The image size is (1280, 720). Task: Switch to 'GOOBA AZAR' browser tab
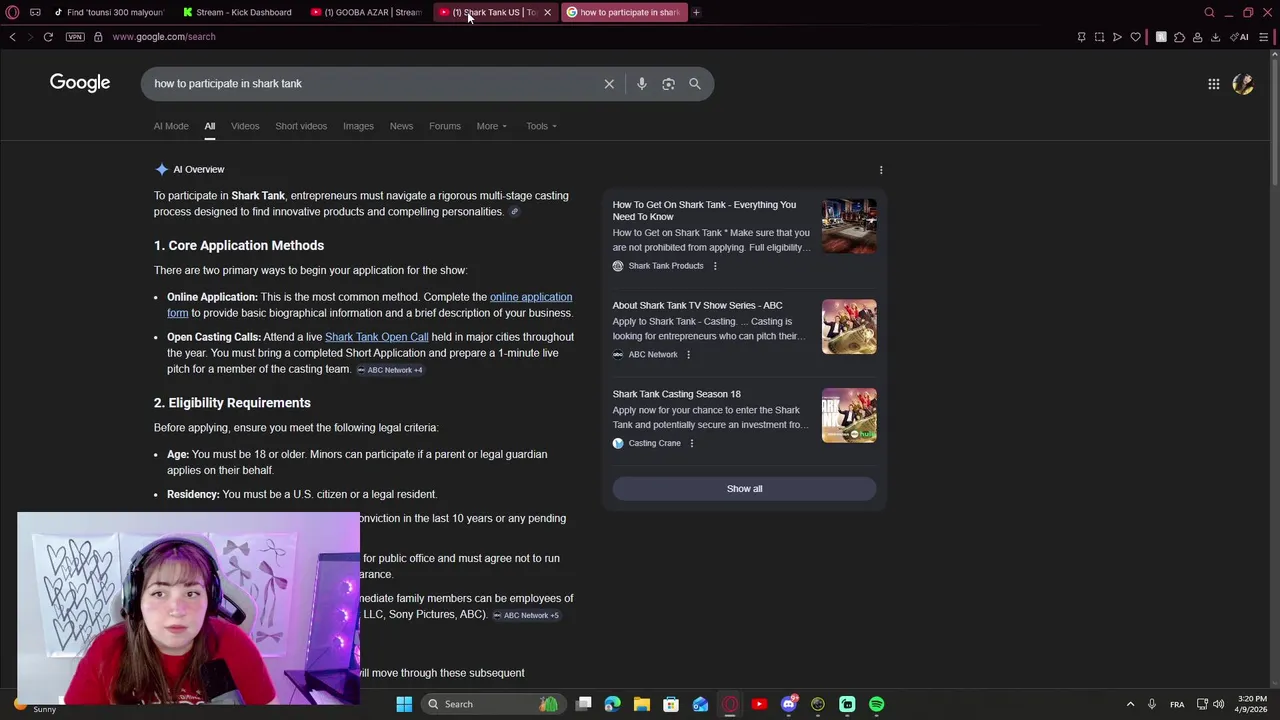point(368,12)
